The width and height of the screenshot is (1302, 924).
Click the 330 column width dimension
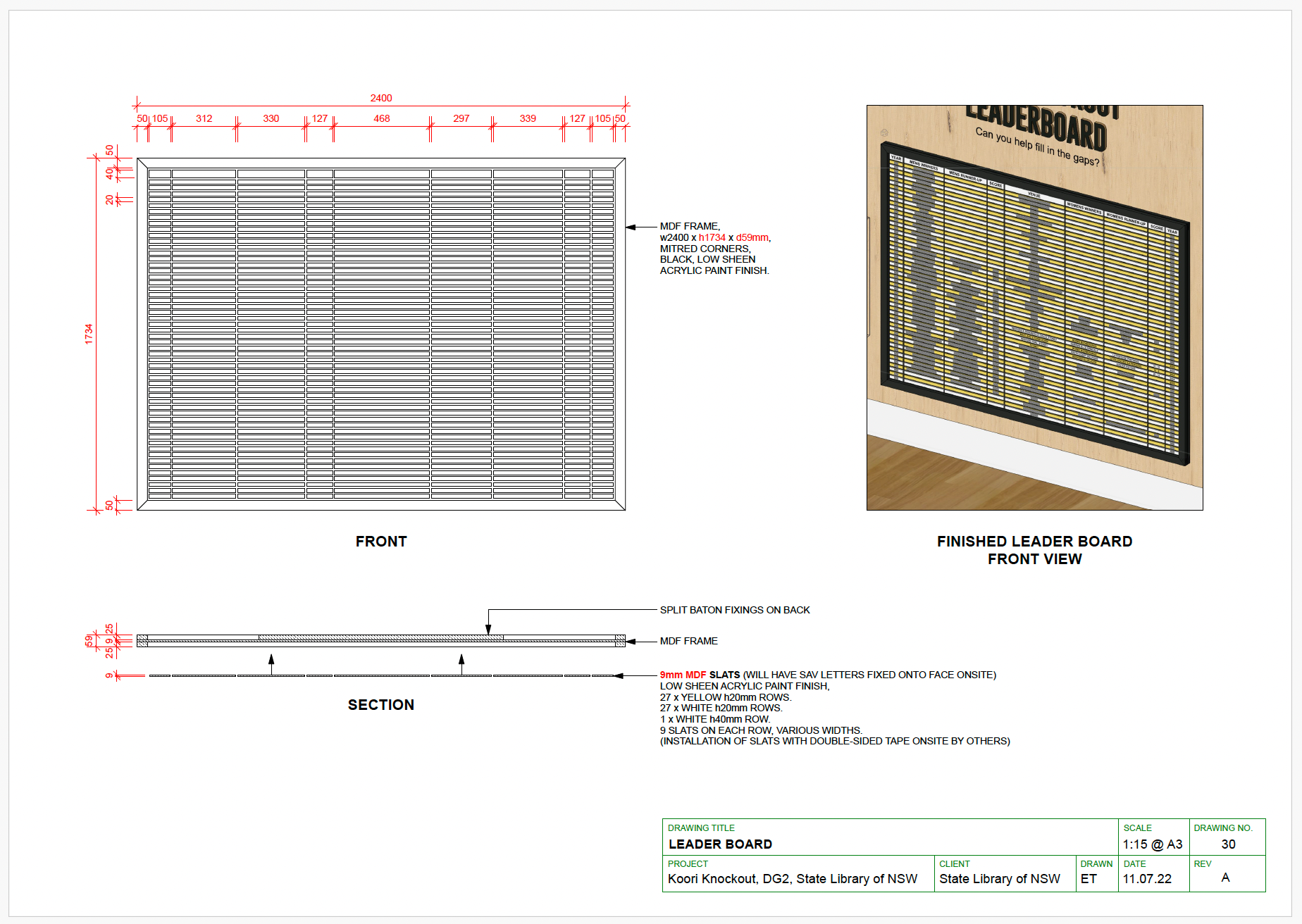271,118
